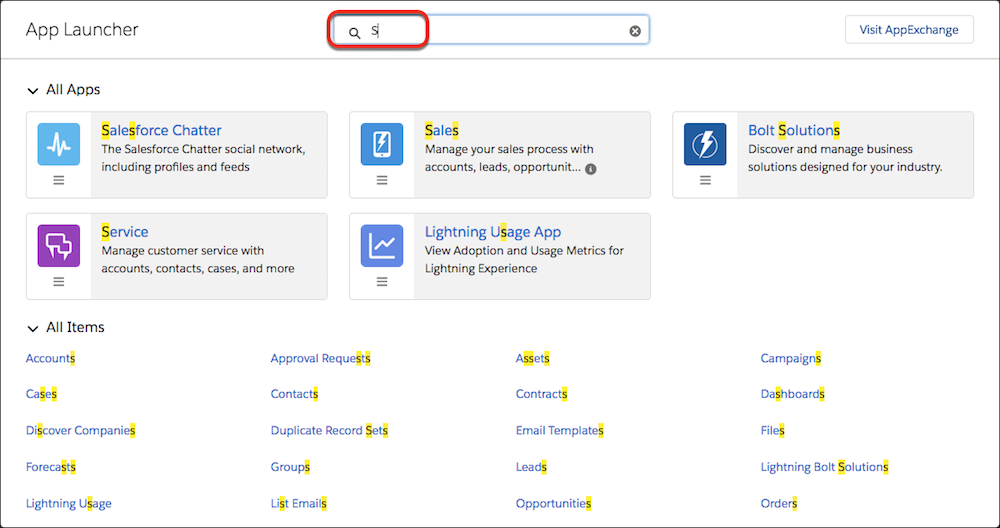This screenshot has height=528, width=1000.
Task: Open Files item
Action: click(x=772, y=430)
